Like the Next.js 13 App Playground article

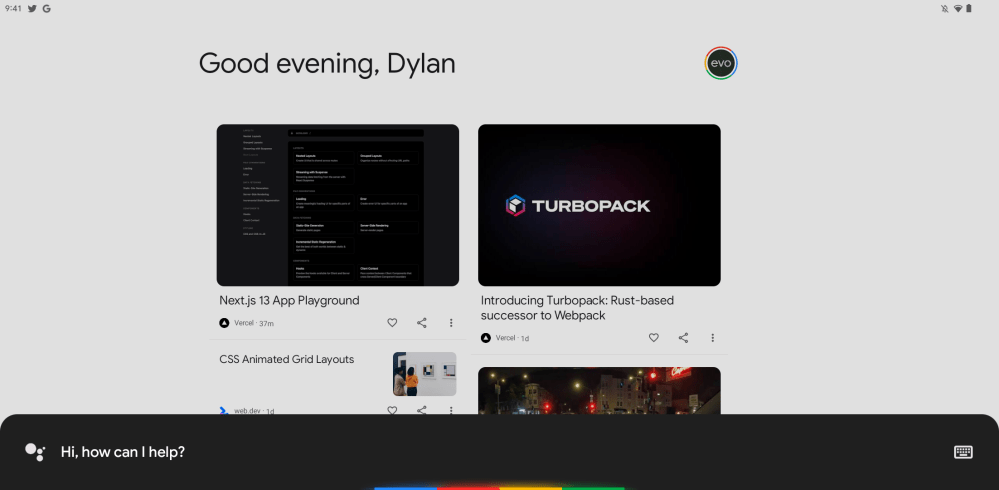392,323
